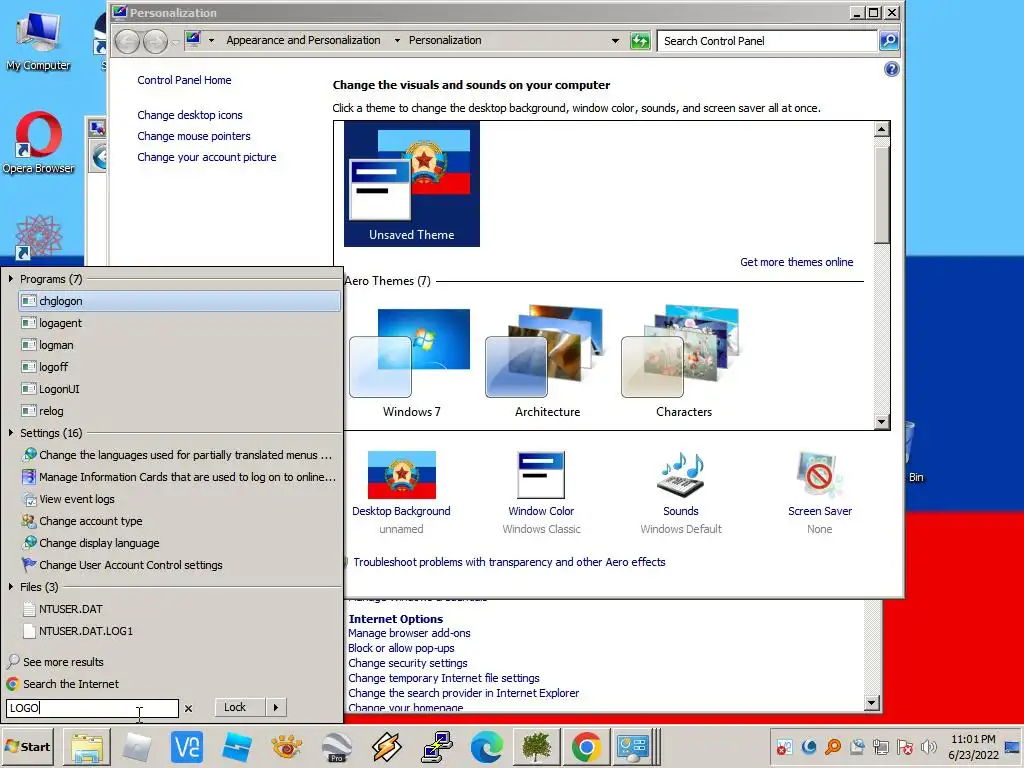Screen dimensions: 1024x768
Task: Open Control Panel Home link
Action: [184, 80]
